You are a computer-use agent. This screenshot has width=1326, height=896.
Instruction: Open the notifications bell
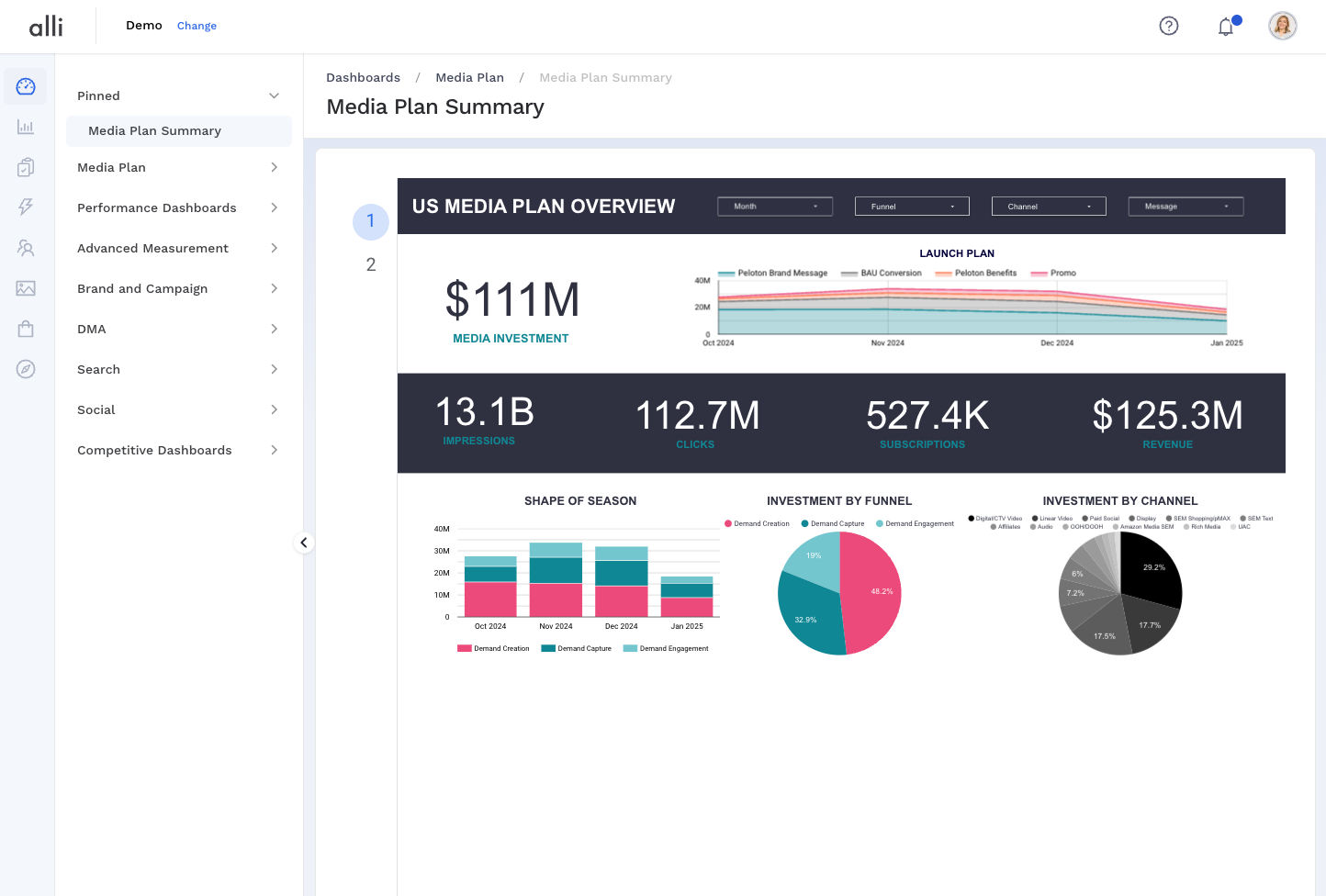tap(1226, 27)
